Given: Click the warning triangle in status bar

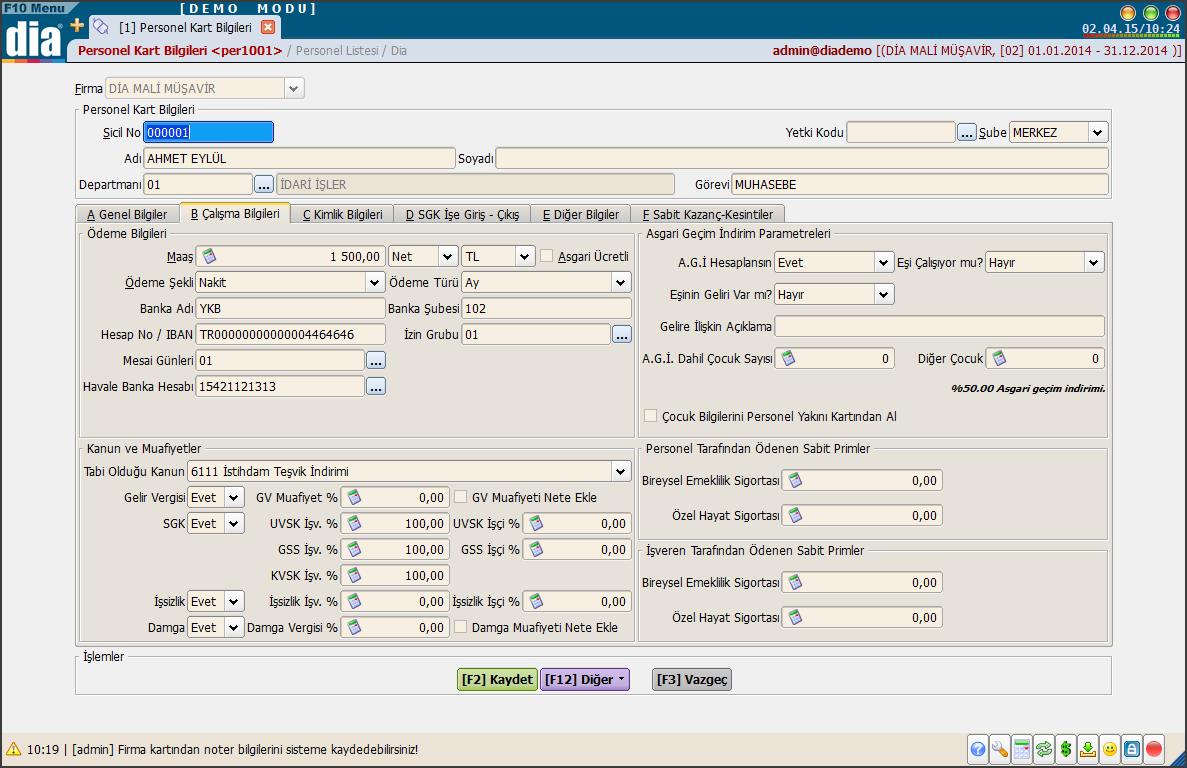Looking at the screenshot, I should click(13, 749).
